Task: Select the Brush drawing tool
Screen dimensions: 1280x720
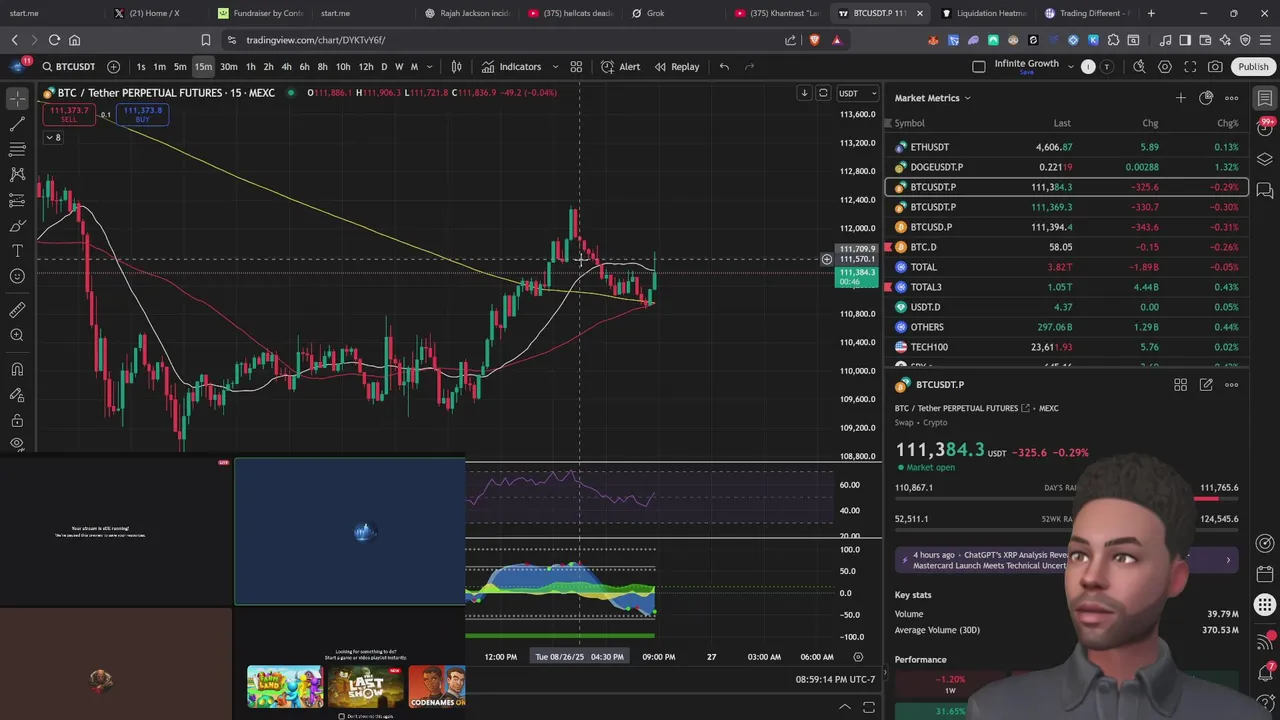Action: 17,226
